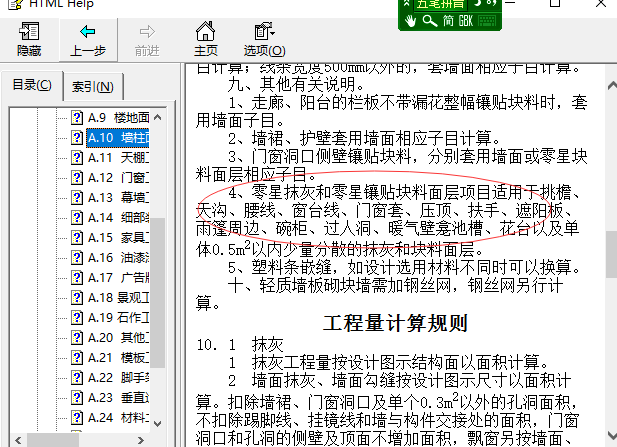Click contents tree scroll-left arrow
Screen dimensions: 617x447
18,440
